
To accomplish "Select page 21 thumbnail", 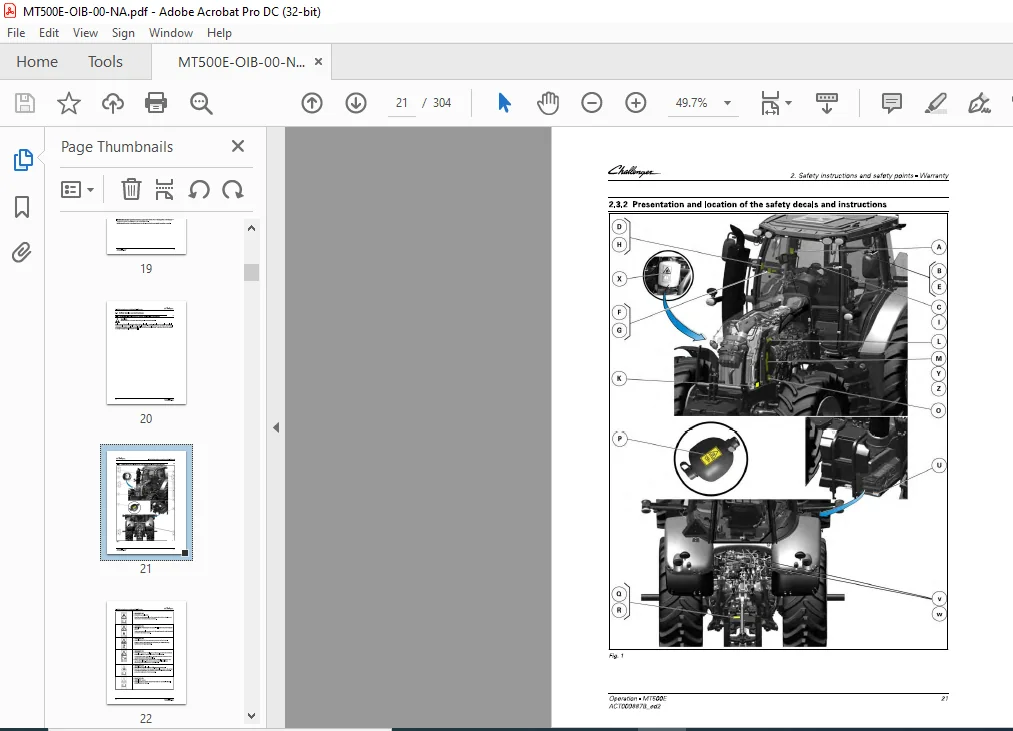I will pyautogui.click(x=146, y=502).
